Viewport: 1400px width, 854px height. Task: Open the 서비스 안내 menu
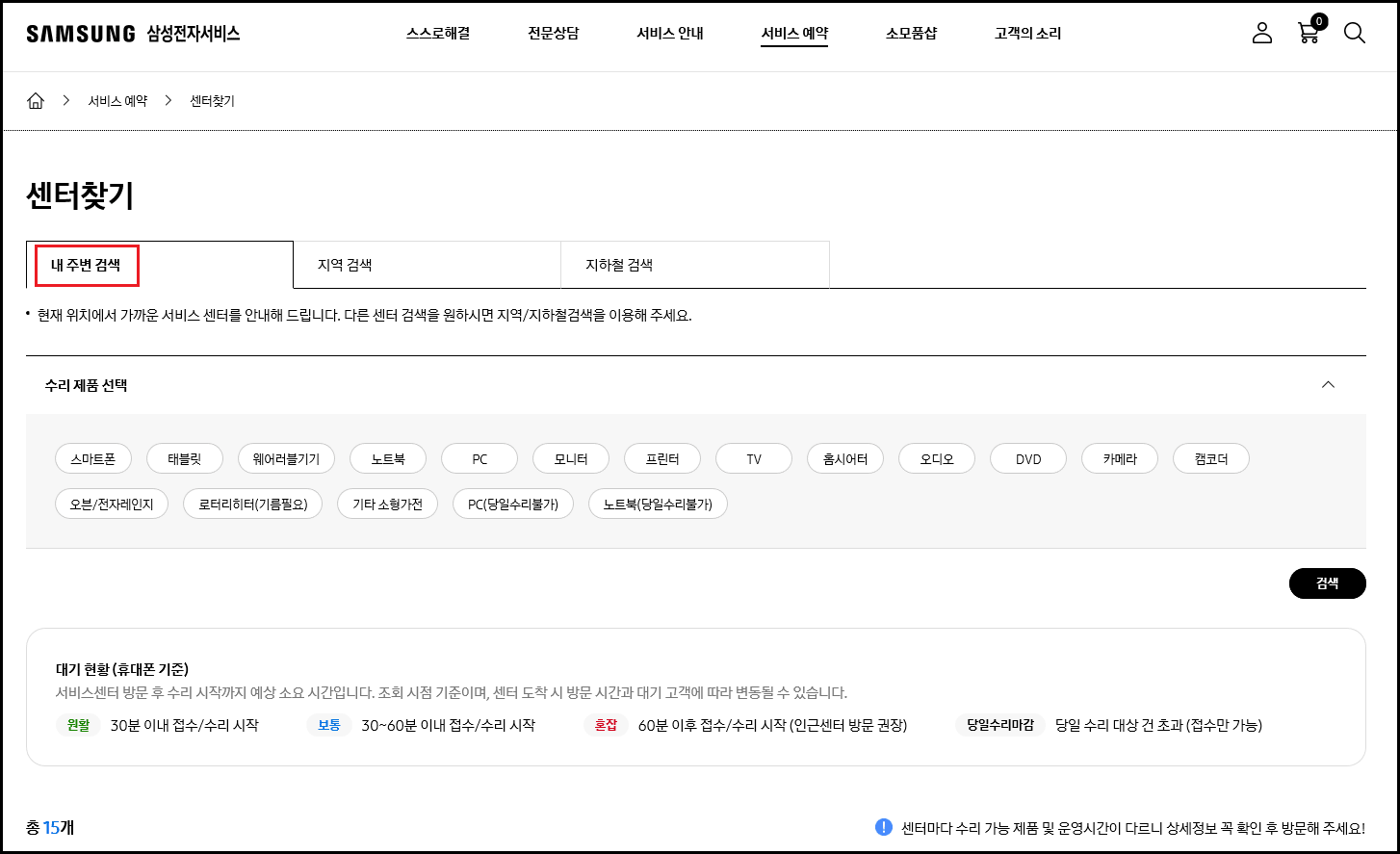pos(670,34)
